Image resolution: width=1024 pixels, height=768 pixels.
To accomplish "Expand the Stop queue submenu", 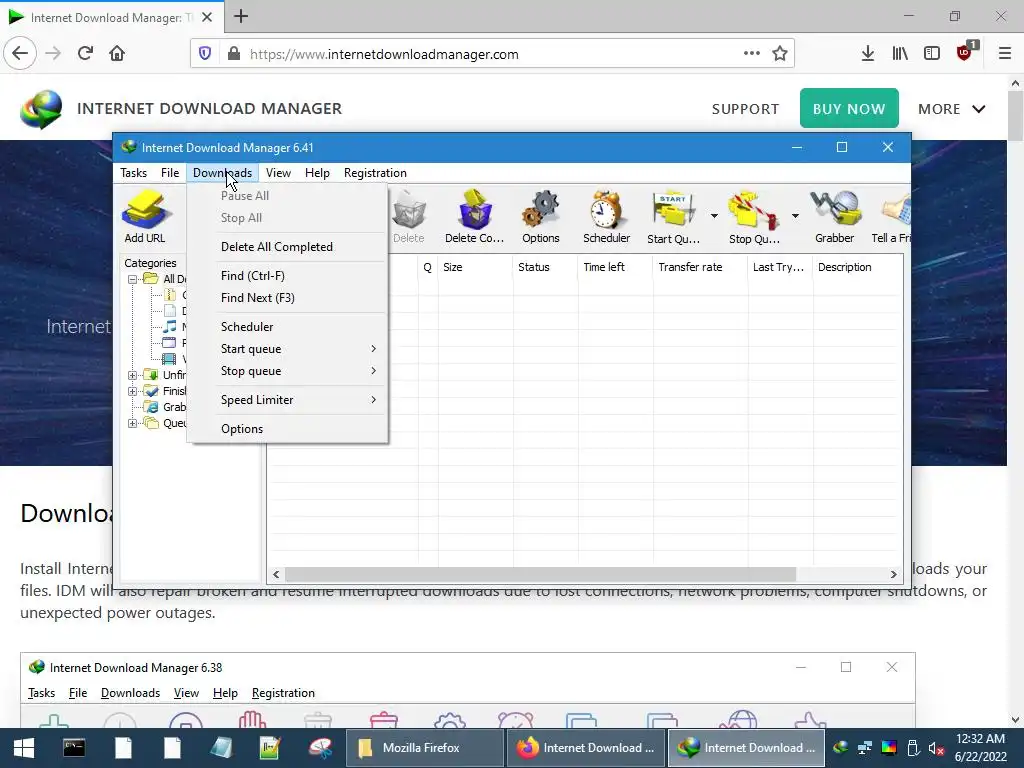I will click(287, 371).
